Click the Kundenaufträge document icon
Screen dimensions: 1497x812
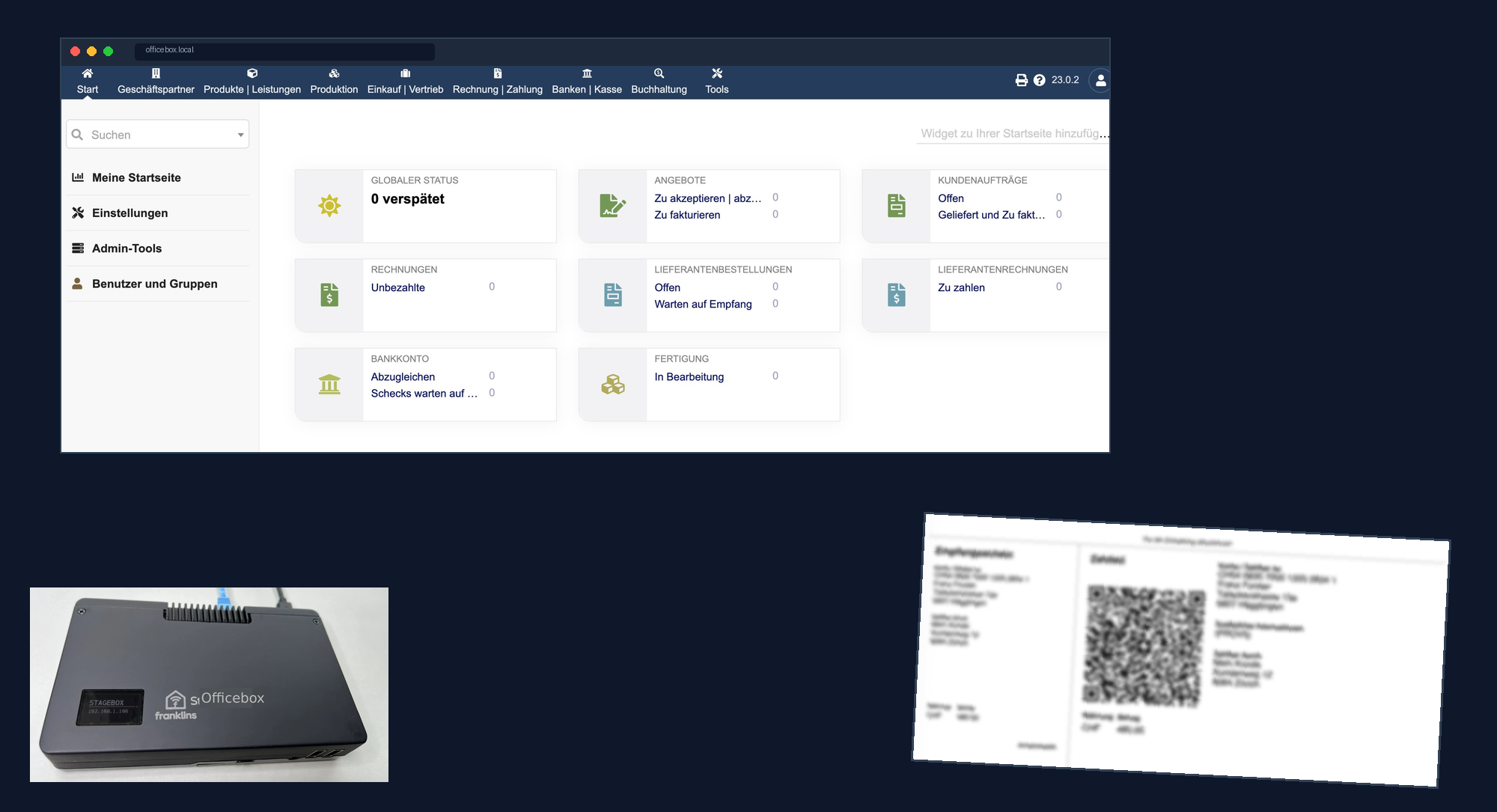[x=897, y=206]
